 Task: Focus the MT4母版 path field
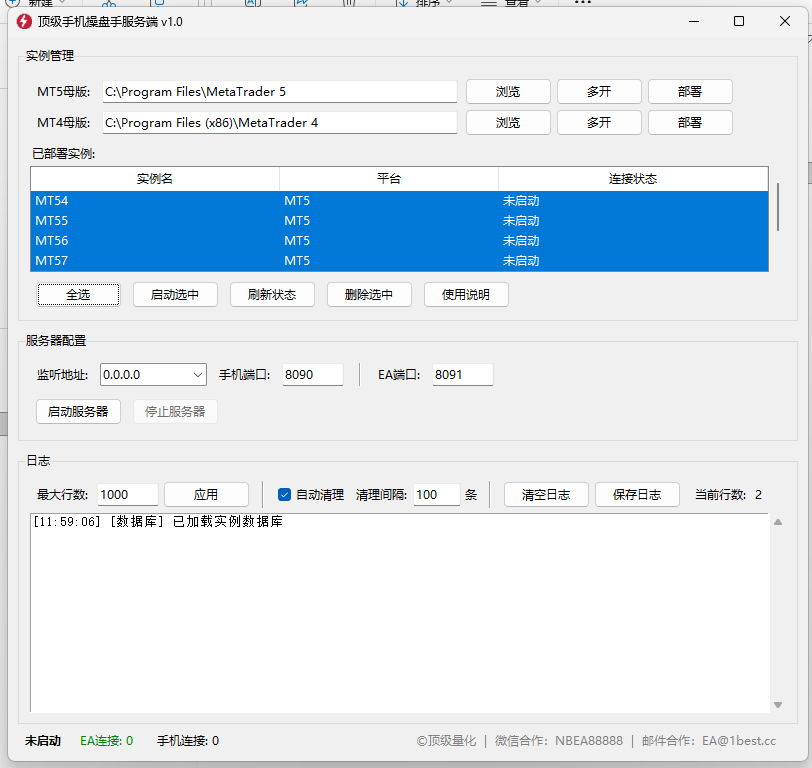(280, 123)
